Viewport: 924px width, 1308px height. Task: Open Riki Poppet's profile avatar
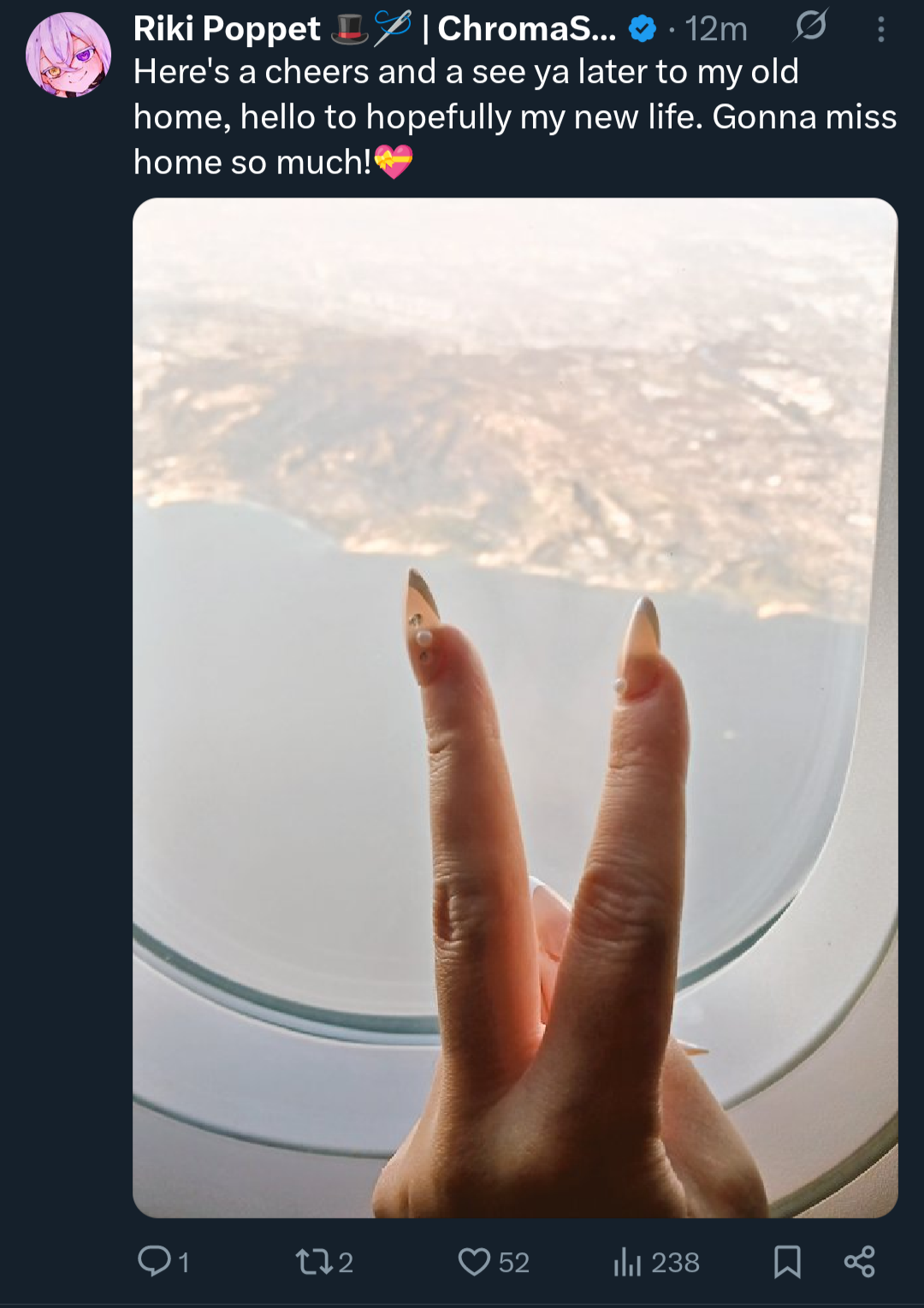(68, 55)
